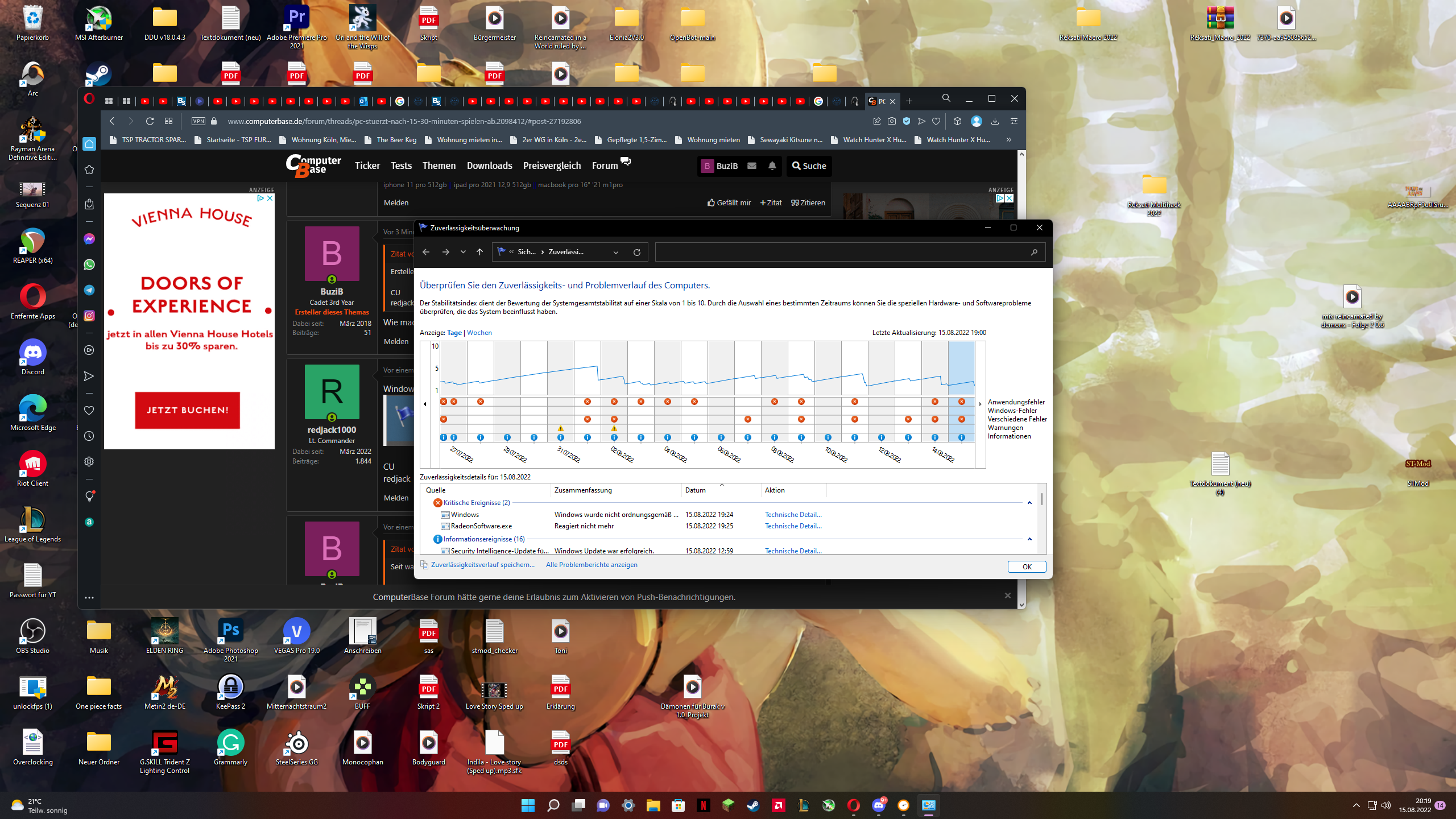1456x819 pixels.
Task: Open address bar history dropdown in Reliability Monitor
Action: pos(616,252)
